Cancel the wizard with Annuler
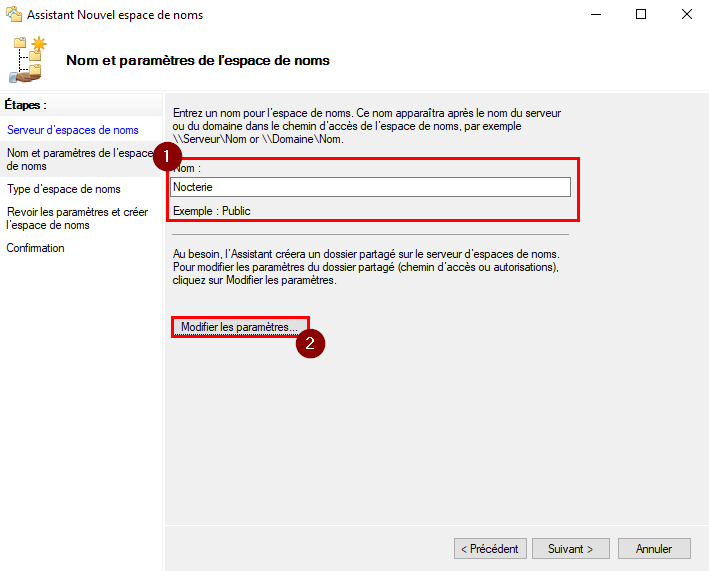This screenshot has height=571, width=709. (654, 549)
